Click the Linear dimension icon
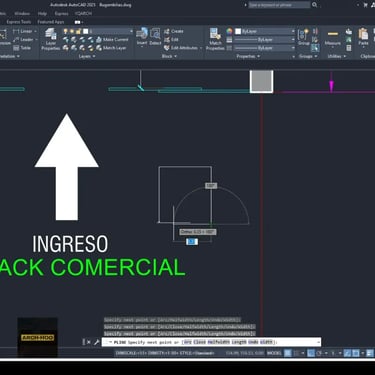 coord(16,31)
